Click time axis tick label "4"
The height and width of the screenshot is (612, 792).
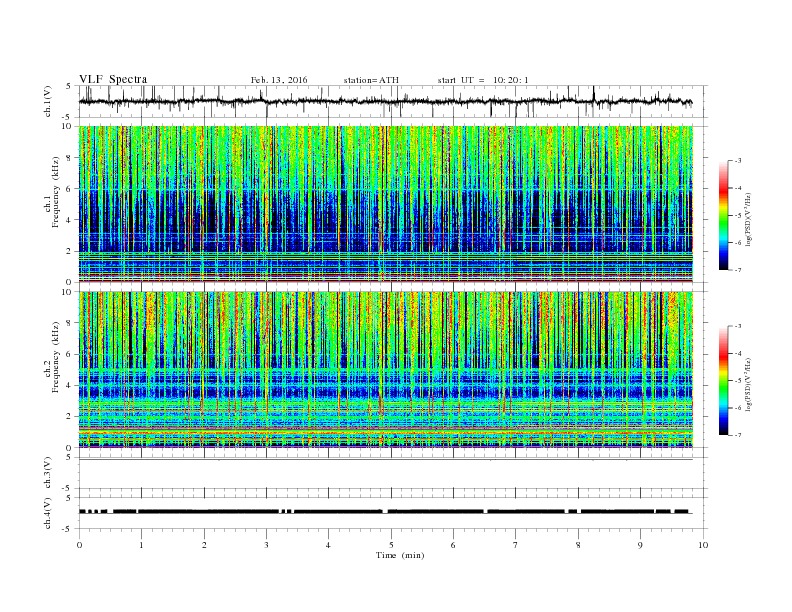coord(328,545)
